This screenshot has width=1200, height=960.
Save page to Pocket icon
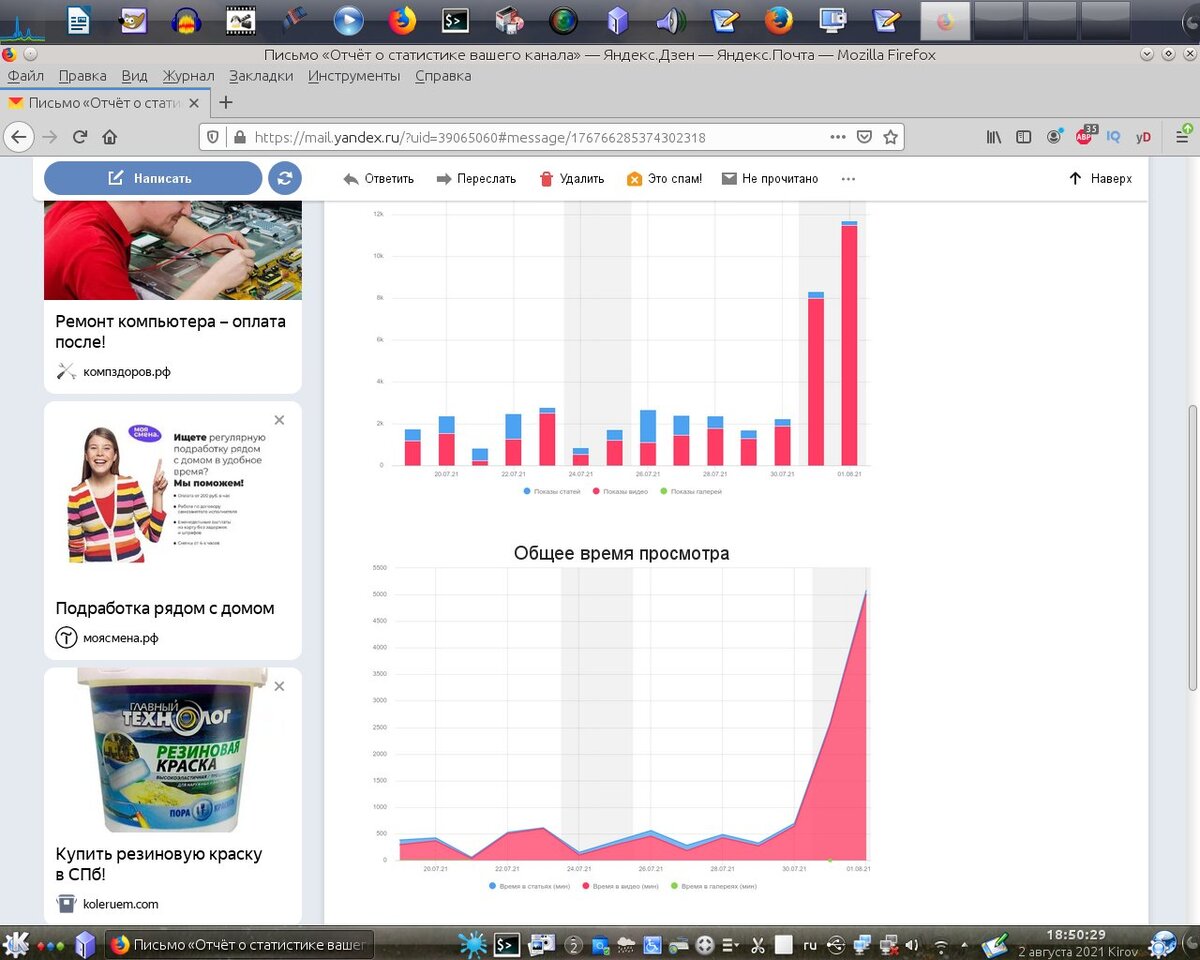[x=864, y=137]
